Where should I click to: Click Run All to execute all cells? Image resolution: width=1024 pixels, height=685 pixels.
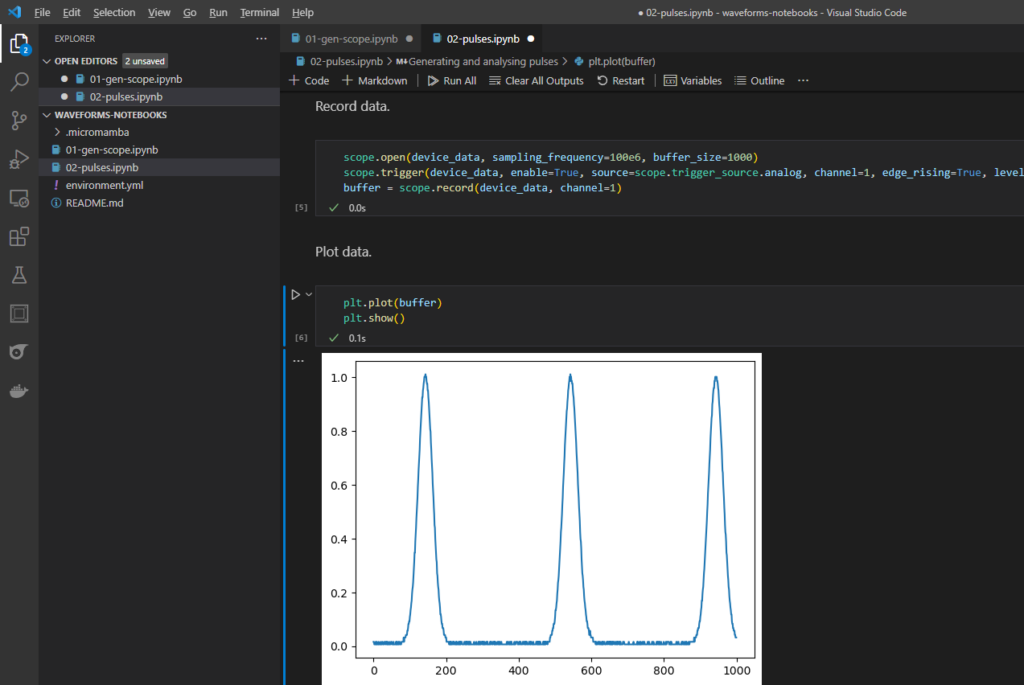point(452,80)
